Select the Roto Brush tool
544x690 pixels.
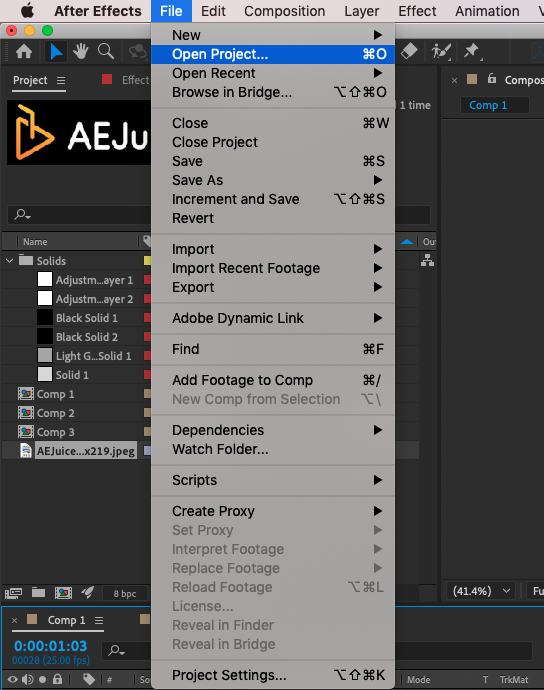pyautogui.click(x=441, y=51)
